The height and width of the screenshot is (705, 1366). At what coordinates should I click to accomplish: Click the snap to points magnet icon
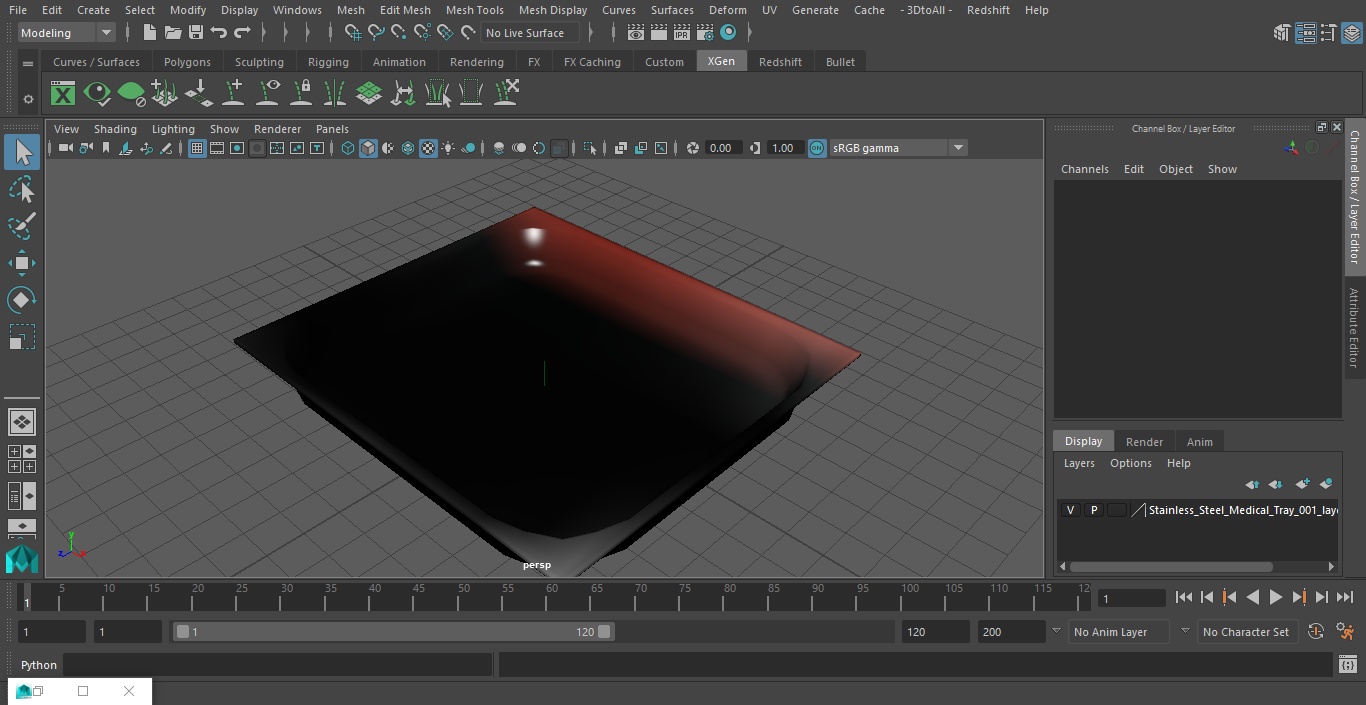[399, 33]
